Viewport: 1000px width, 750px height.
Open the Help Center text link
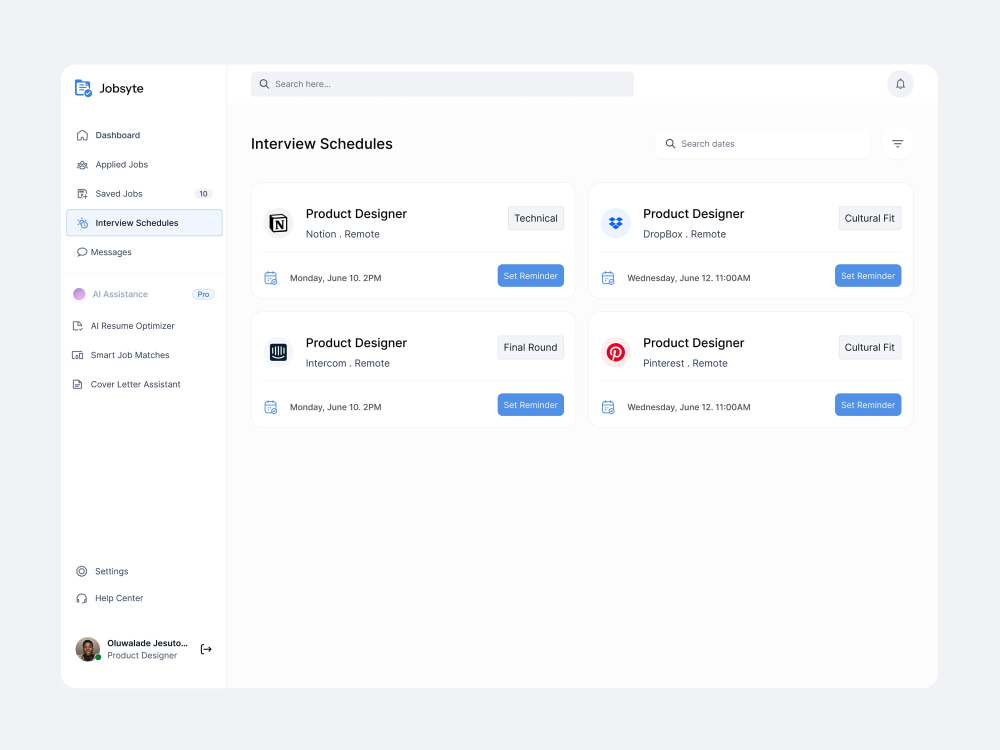click(119, 598)
